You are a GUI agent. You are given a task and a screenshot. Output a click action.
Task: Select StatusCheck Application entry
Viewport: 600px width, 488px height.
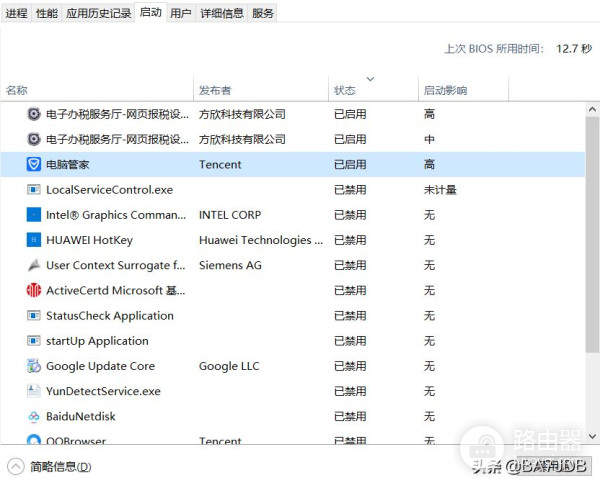point(110,316)
